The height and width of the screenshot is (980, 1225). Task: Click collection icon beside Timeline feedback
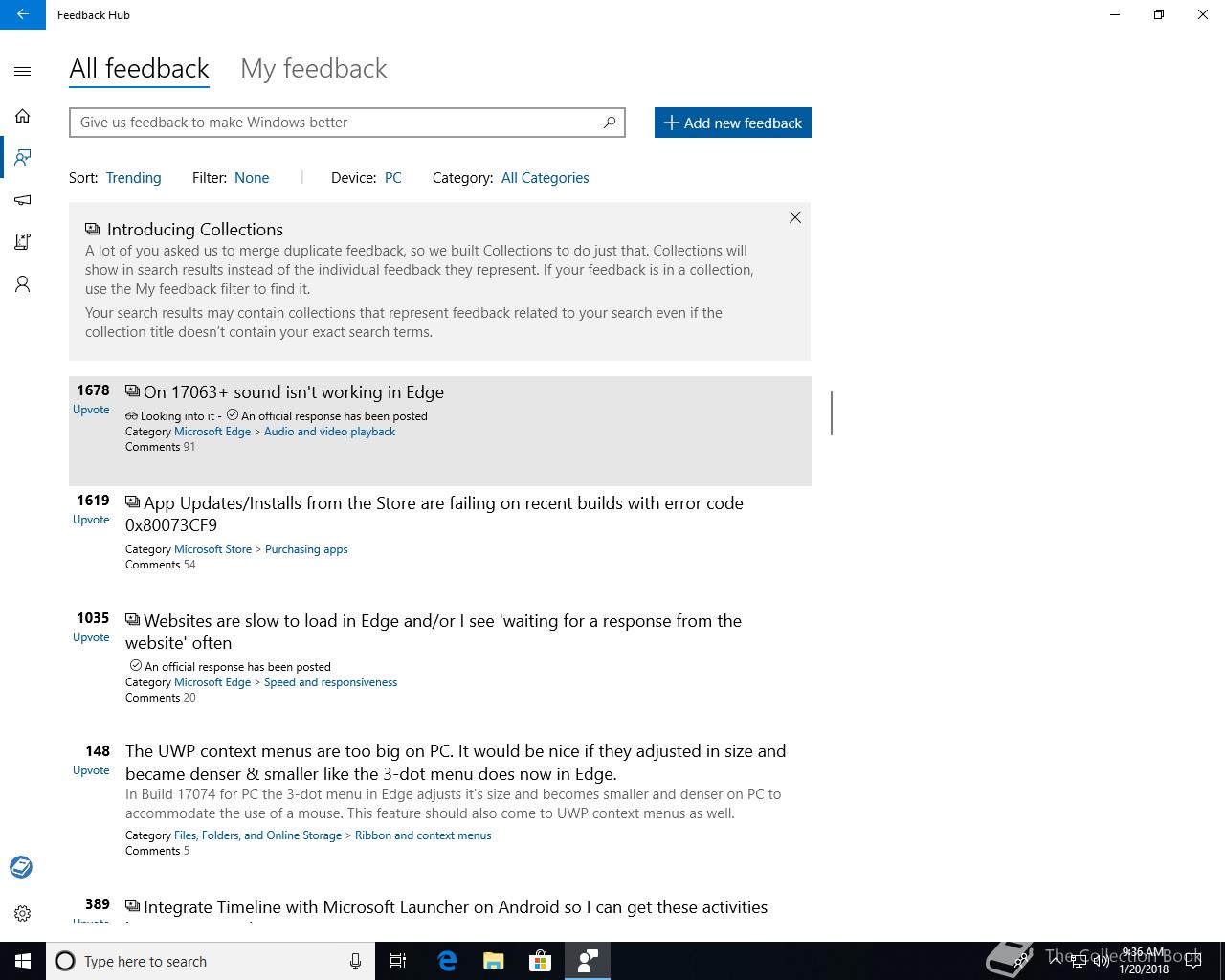pyautogui.click(x=132, y=906)
